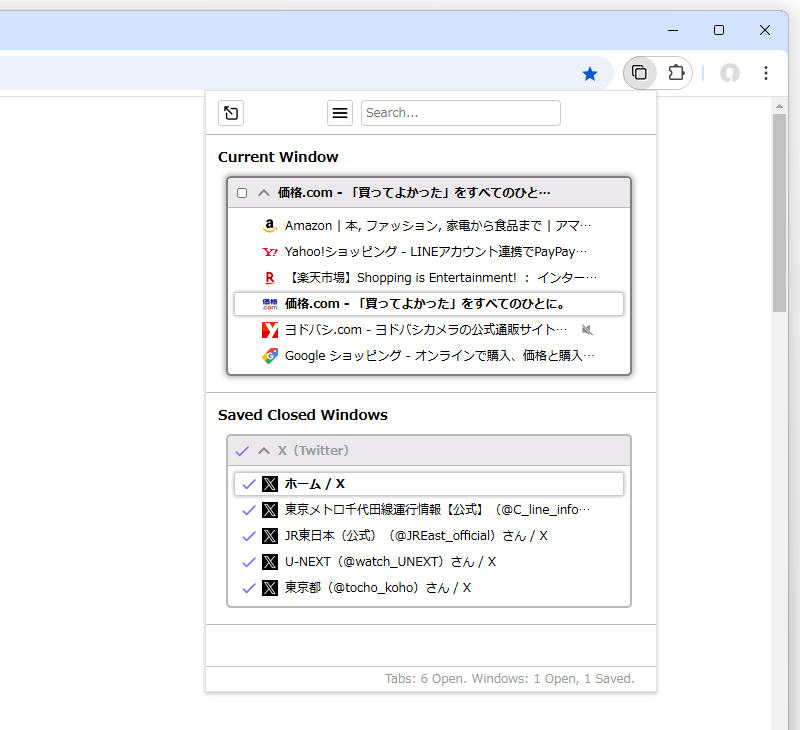Toggle checkmark beside ホーム / X

click(248, 484)
